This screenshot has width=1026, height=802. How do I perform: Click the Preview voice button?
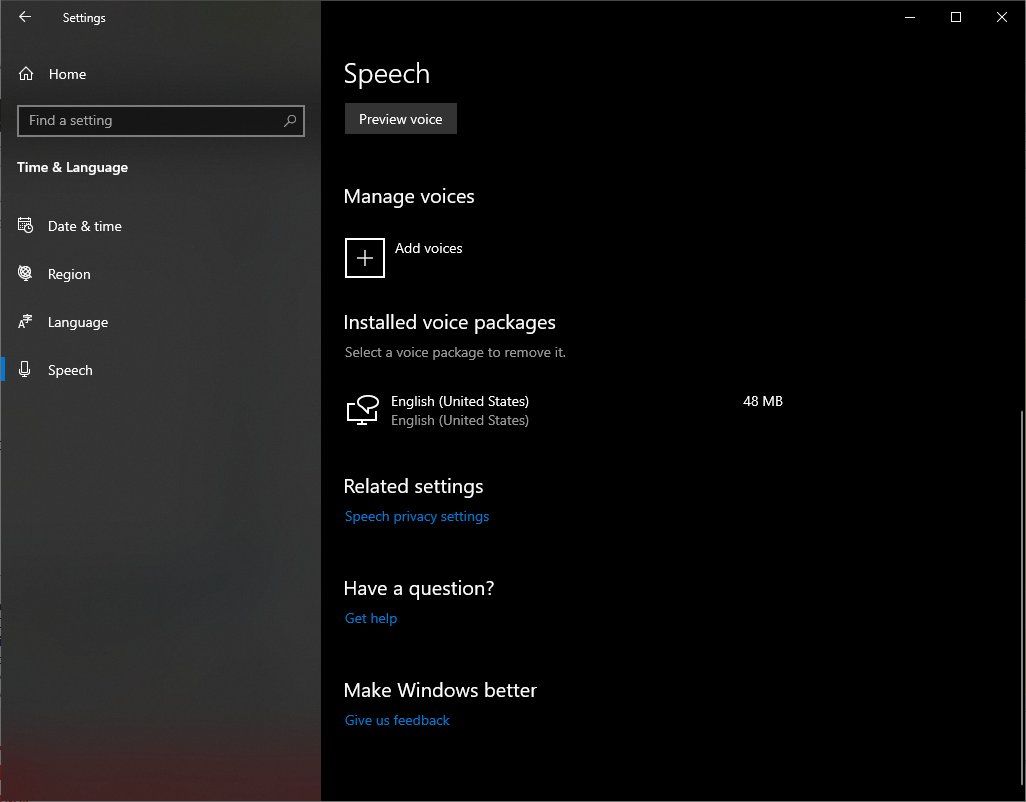(x=400, y=119)
